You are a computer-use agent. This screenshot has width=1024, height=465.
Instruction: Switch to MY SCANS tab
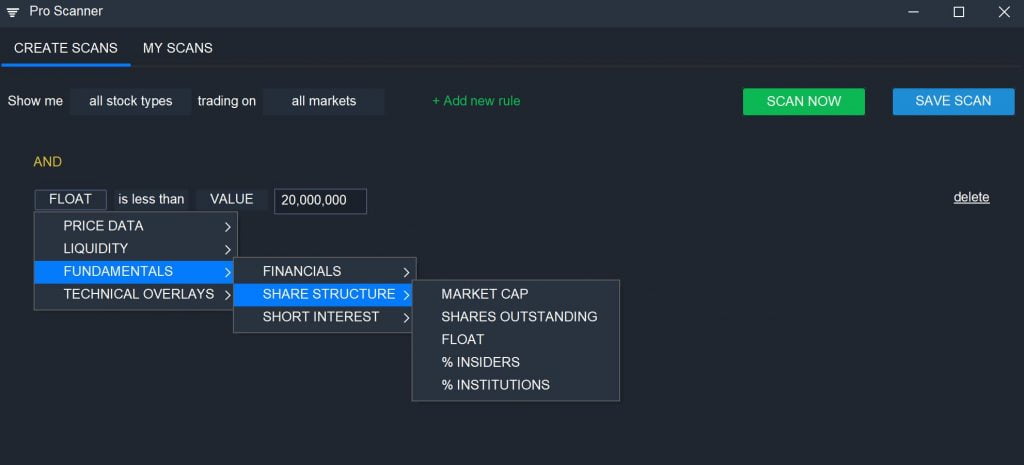point(177,48)
